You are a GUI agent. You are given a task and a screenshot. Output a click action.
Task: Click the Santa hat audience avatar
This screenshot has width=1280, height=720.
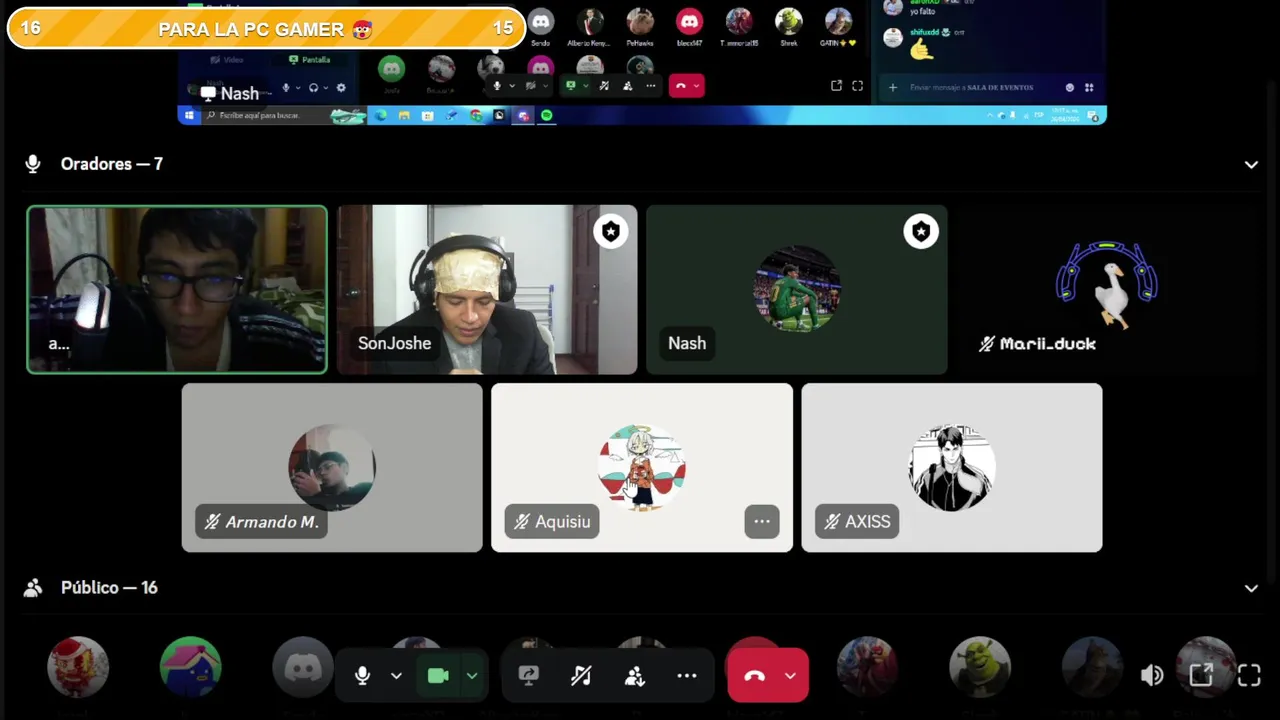click(78, 667)
